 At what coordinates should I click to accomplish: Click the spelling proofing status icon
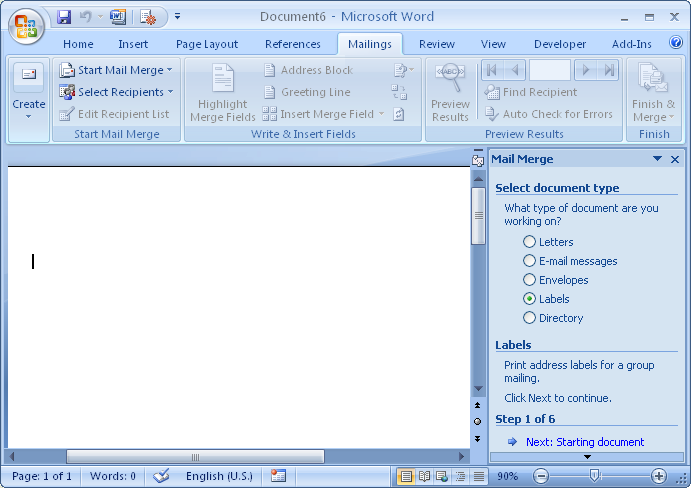coord(161,476)
